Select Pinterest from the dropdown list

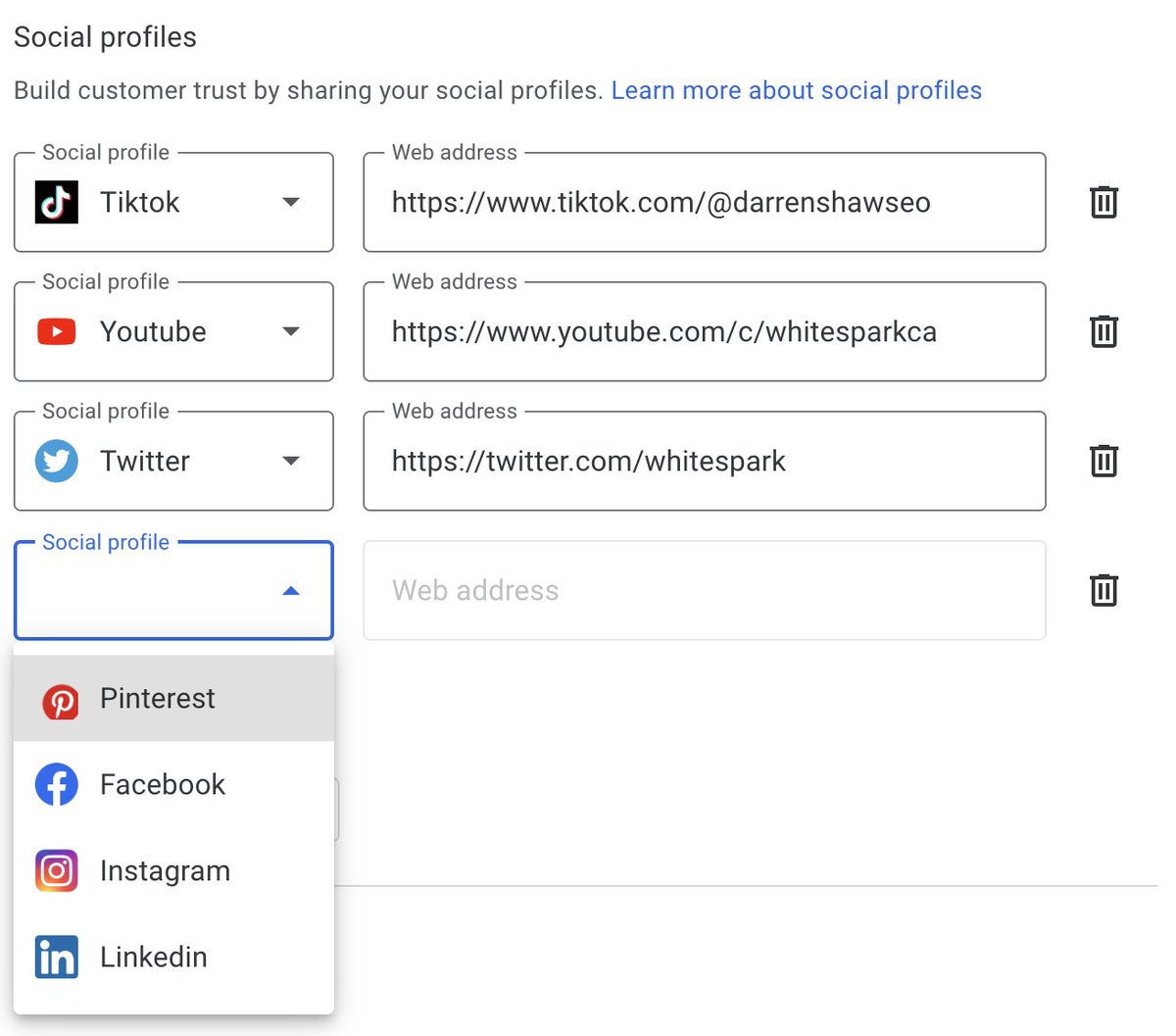pos(173,698)
